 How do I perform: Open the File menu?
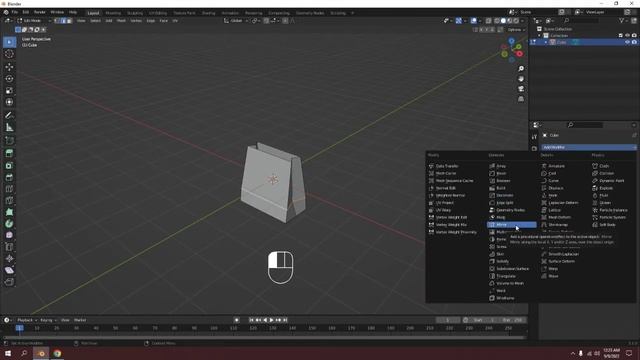(x=15, y=12)
